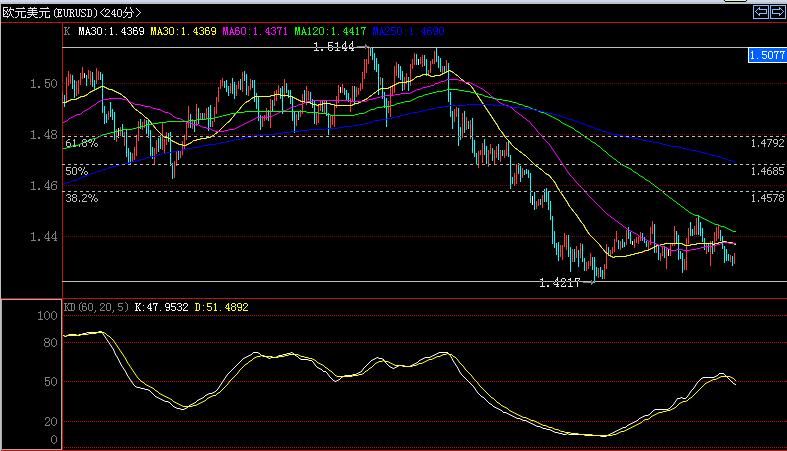Click the 1.4792 retracement price value
The height and width of the screenshot is (451, 787).
(x=767, y=143)
